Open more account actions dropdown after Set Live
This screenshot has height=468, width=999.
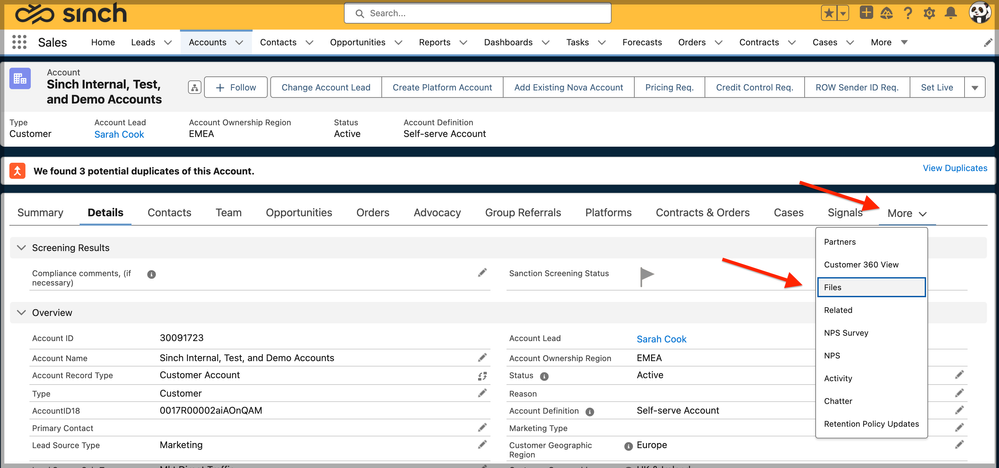[975, 88]
